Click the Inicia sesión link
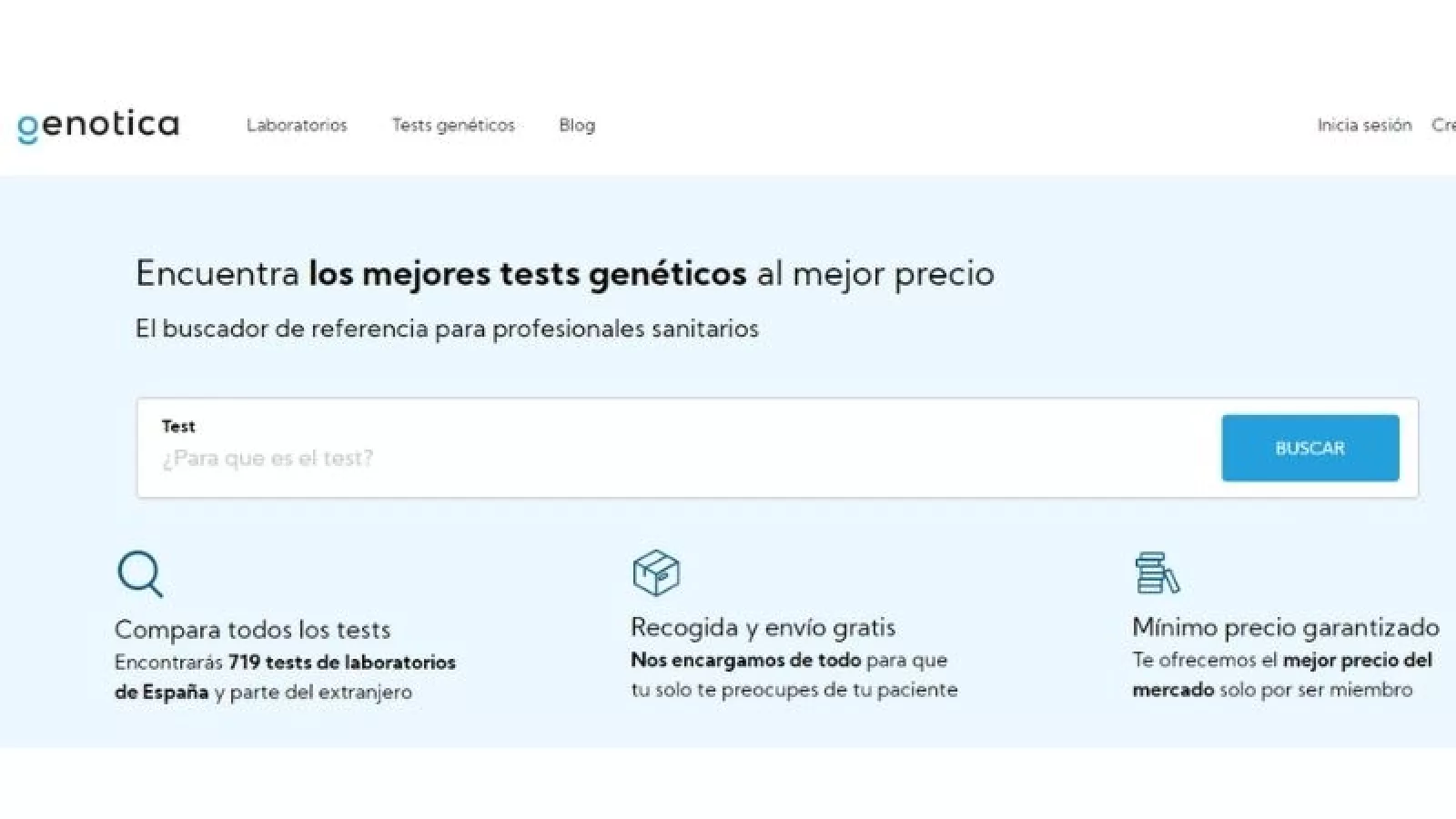 pyautogui.click(x=1364, y=126)
